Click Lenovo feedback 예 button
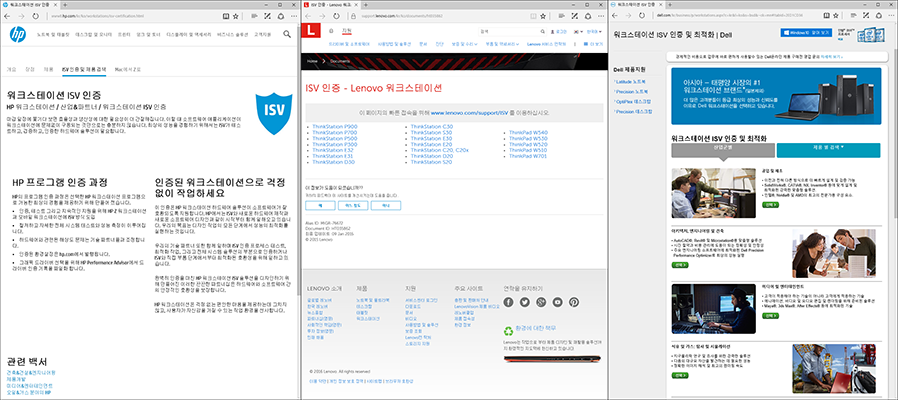This screenshot has width=898, height=400. [320, 205]
